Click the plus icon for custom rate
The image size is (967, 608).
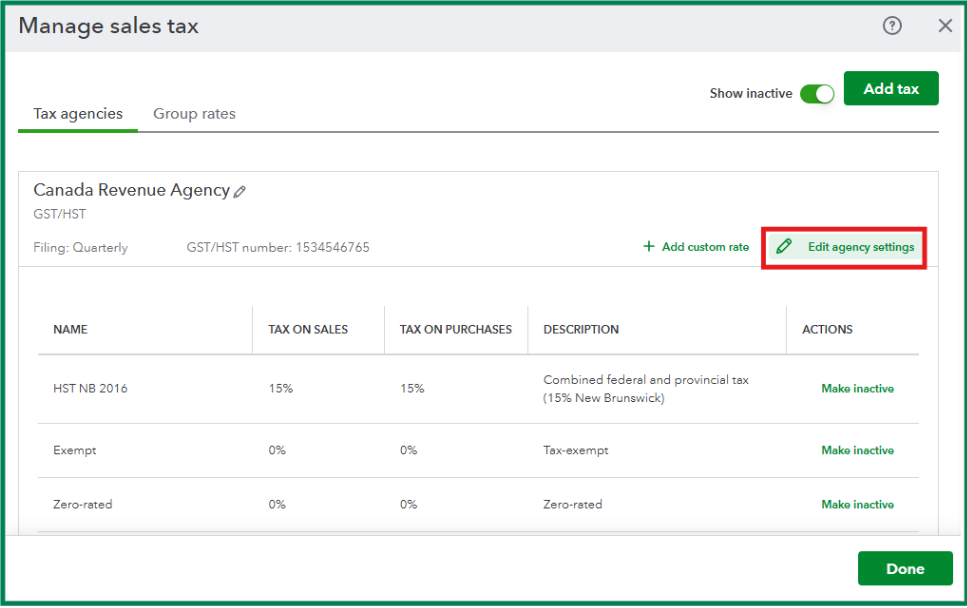pos(648,247)
